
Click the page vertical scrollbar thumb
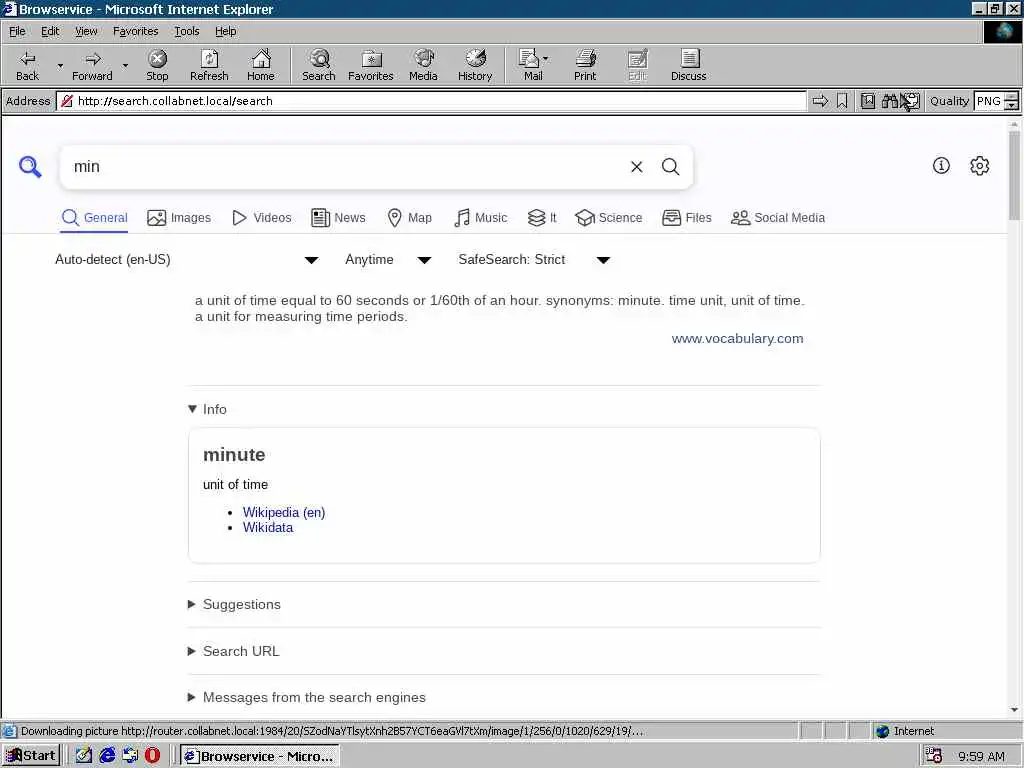click(1014, 175)
